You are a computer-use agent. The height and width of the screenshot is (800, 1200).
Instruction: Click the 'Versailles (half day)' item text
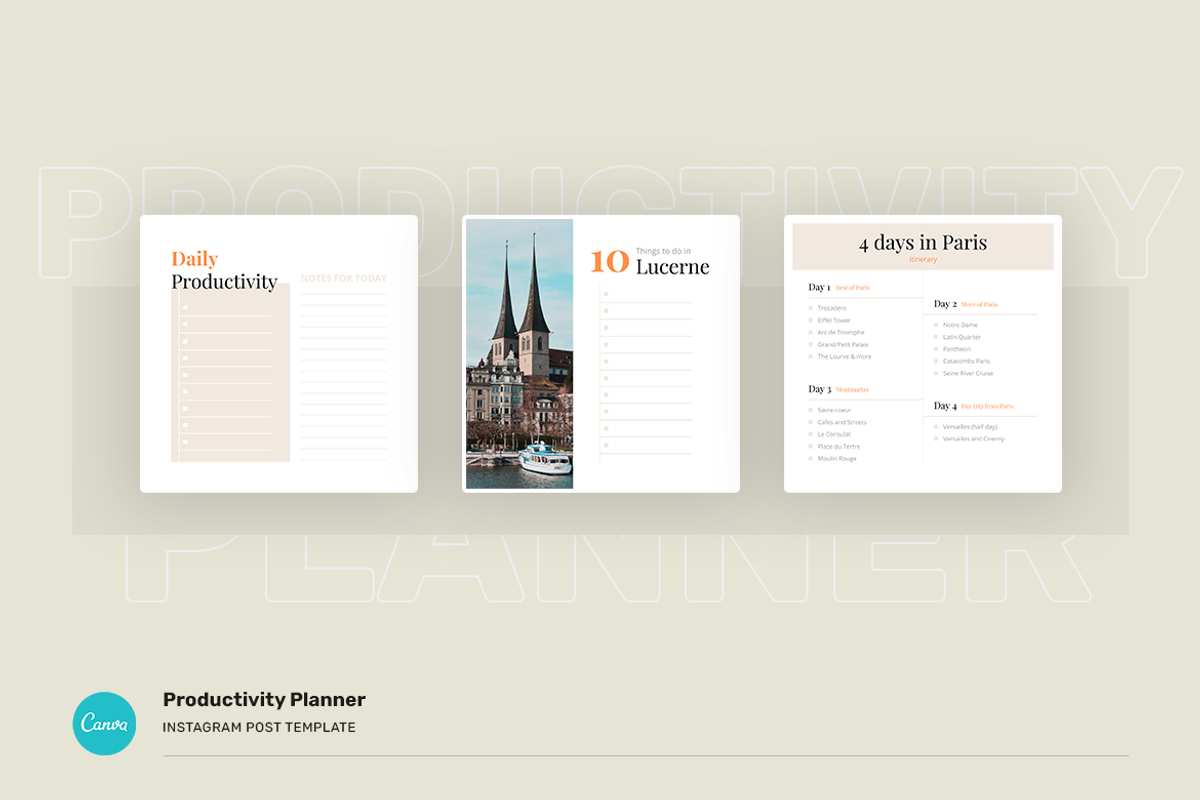(x=971, y=426)
